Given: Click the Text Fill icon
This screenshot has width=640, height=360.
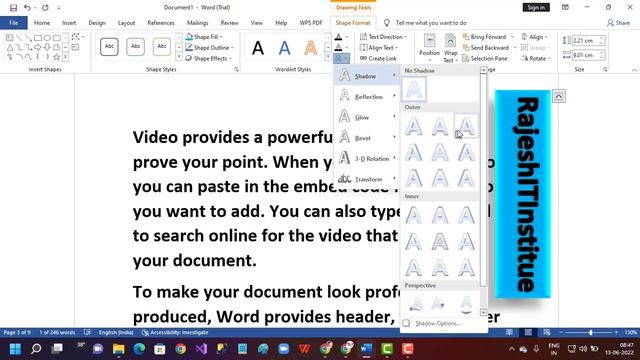Looking at the screenshot, I should [338, 37].
